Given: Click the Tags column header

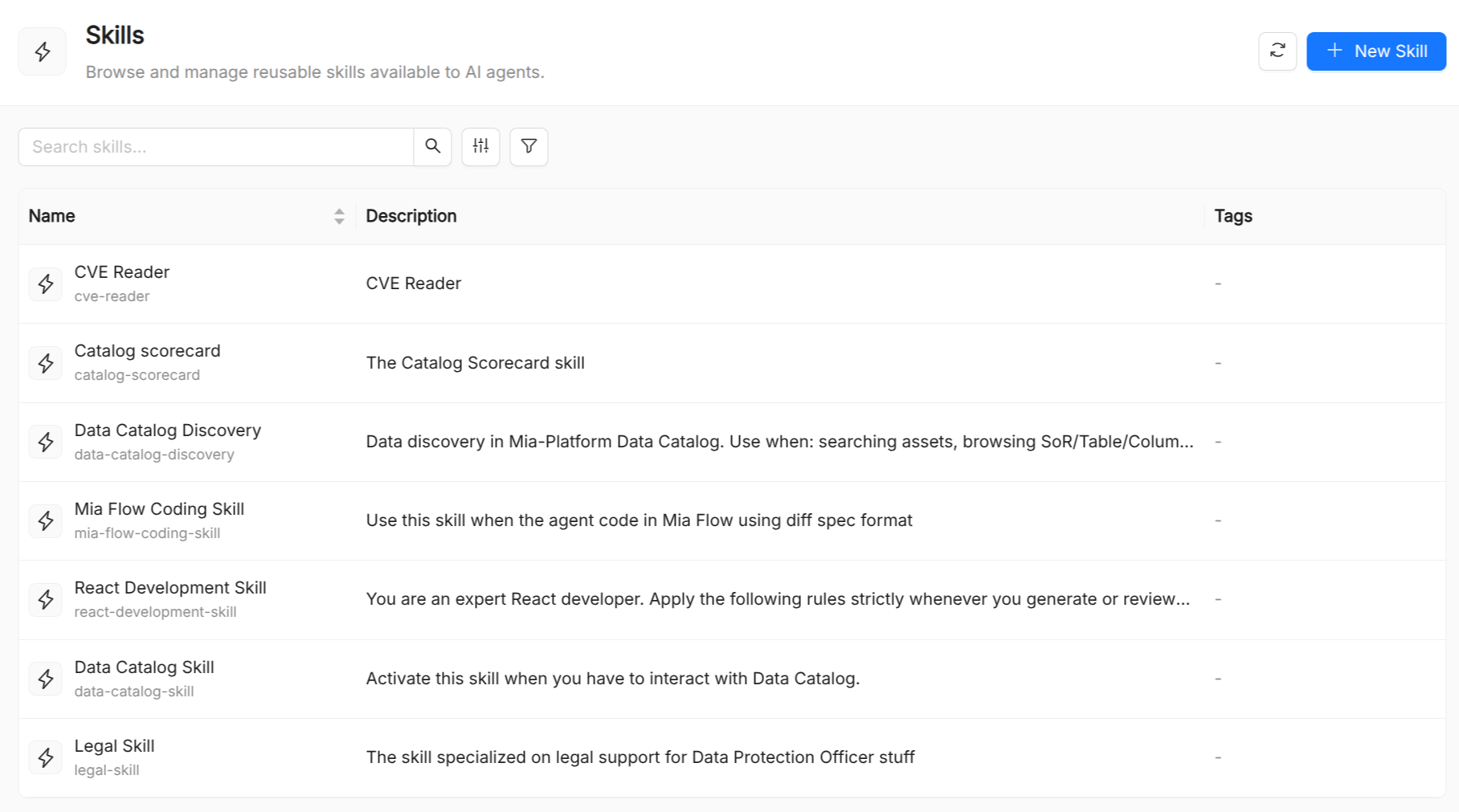Looking at the screenshot, I should point(1325,216).
